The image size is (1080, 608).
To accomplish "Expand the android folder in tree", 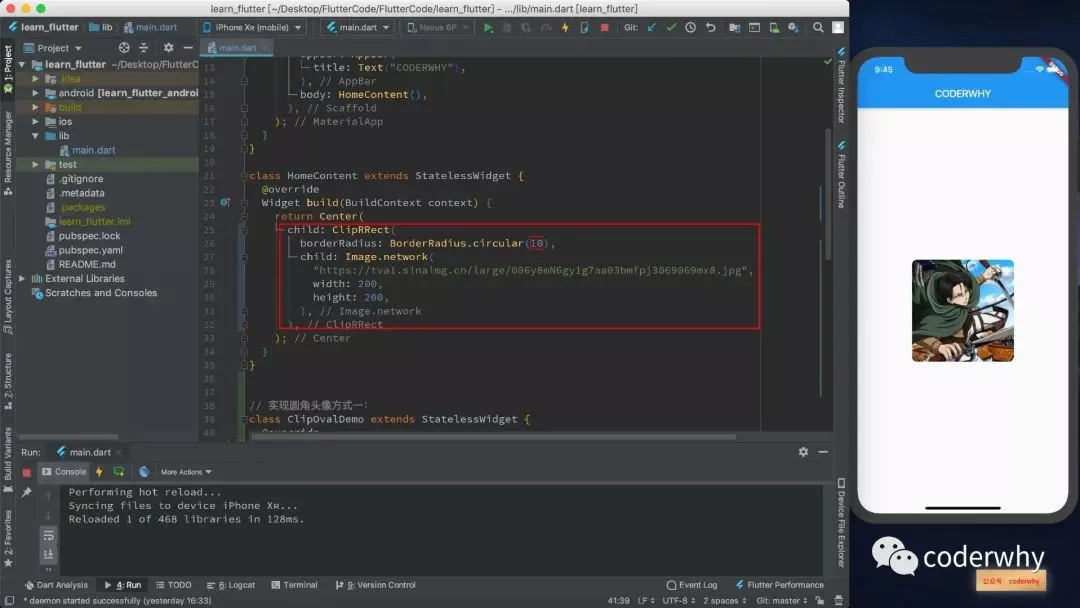I will (x=35, y=93).
